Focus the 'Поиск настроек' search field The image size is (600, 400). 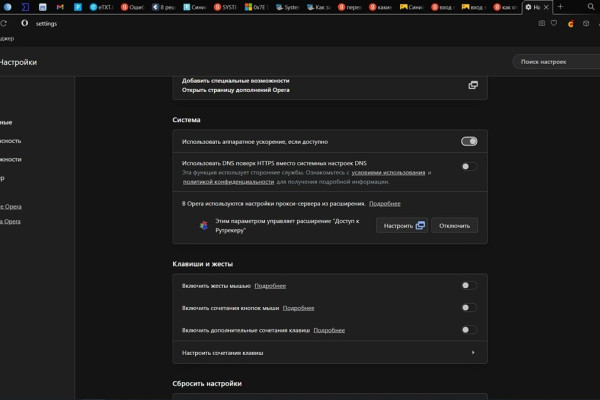556,62
